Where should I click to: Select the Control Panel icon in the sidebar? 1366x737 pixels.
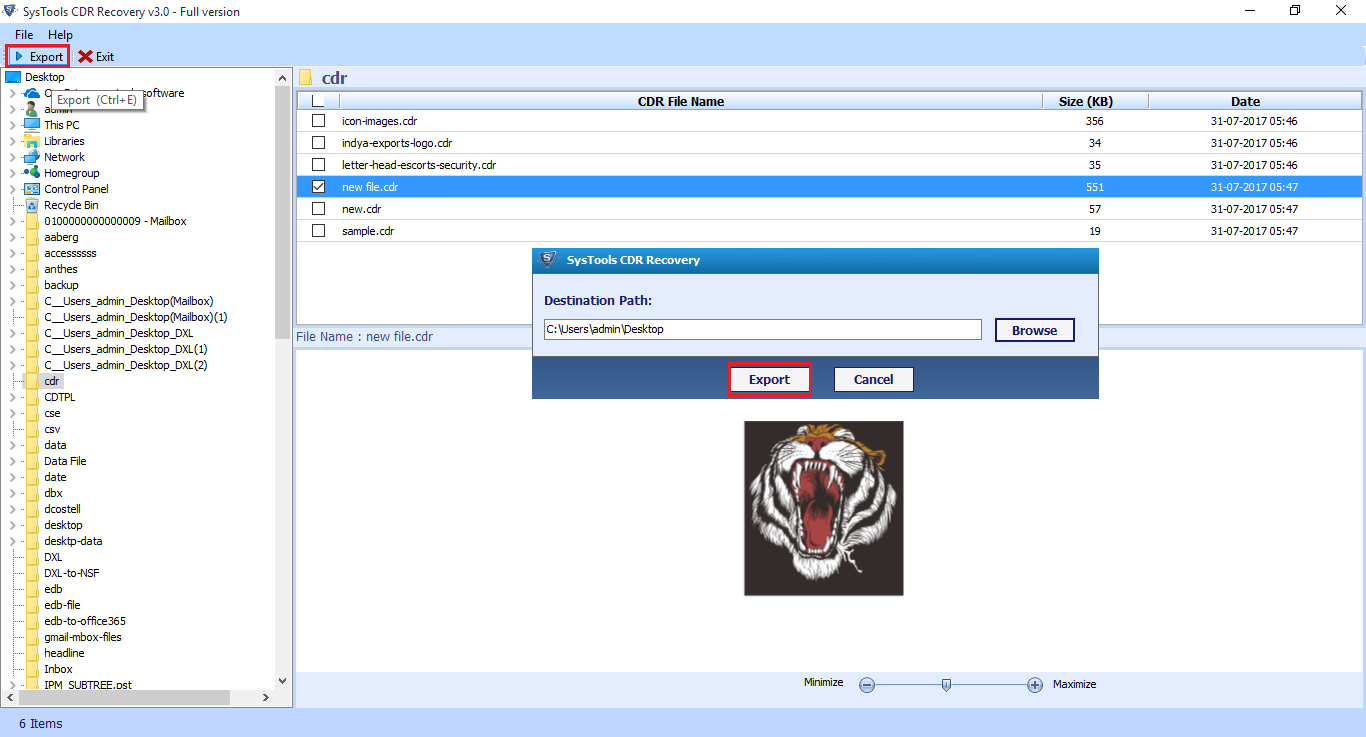click(x=30, y=189)
